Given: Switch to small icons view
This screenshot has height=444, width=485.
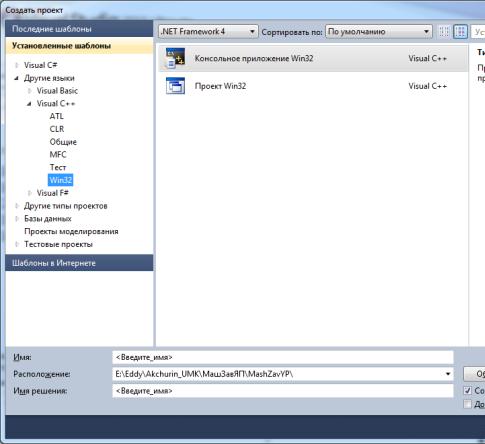Looking at the screenshot, I should pos(444,32).
